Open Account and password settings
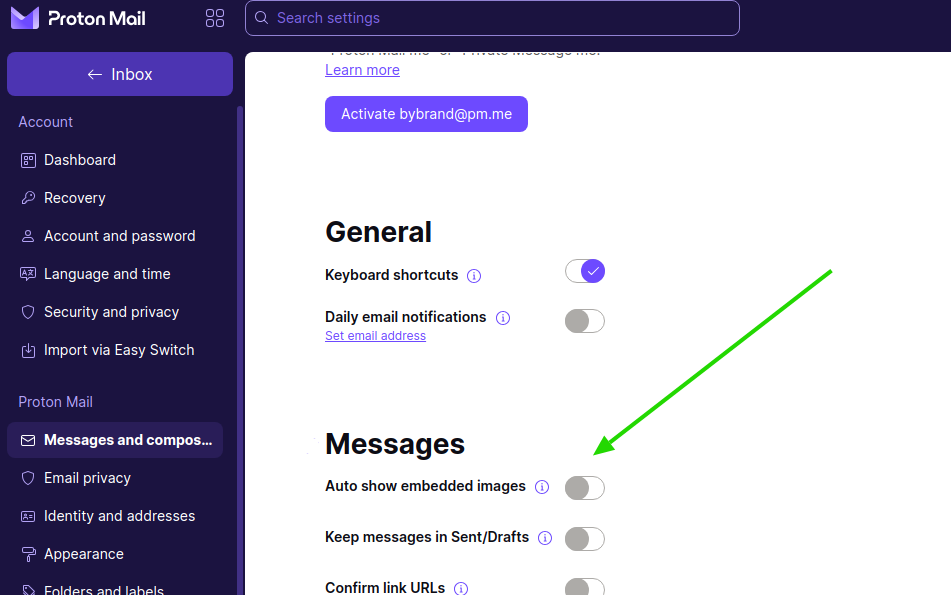This screenshot has height=595, width=951. click(x=119, y=236)
